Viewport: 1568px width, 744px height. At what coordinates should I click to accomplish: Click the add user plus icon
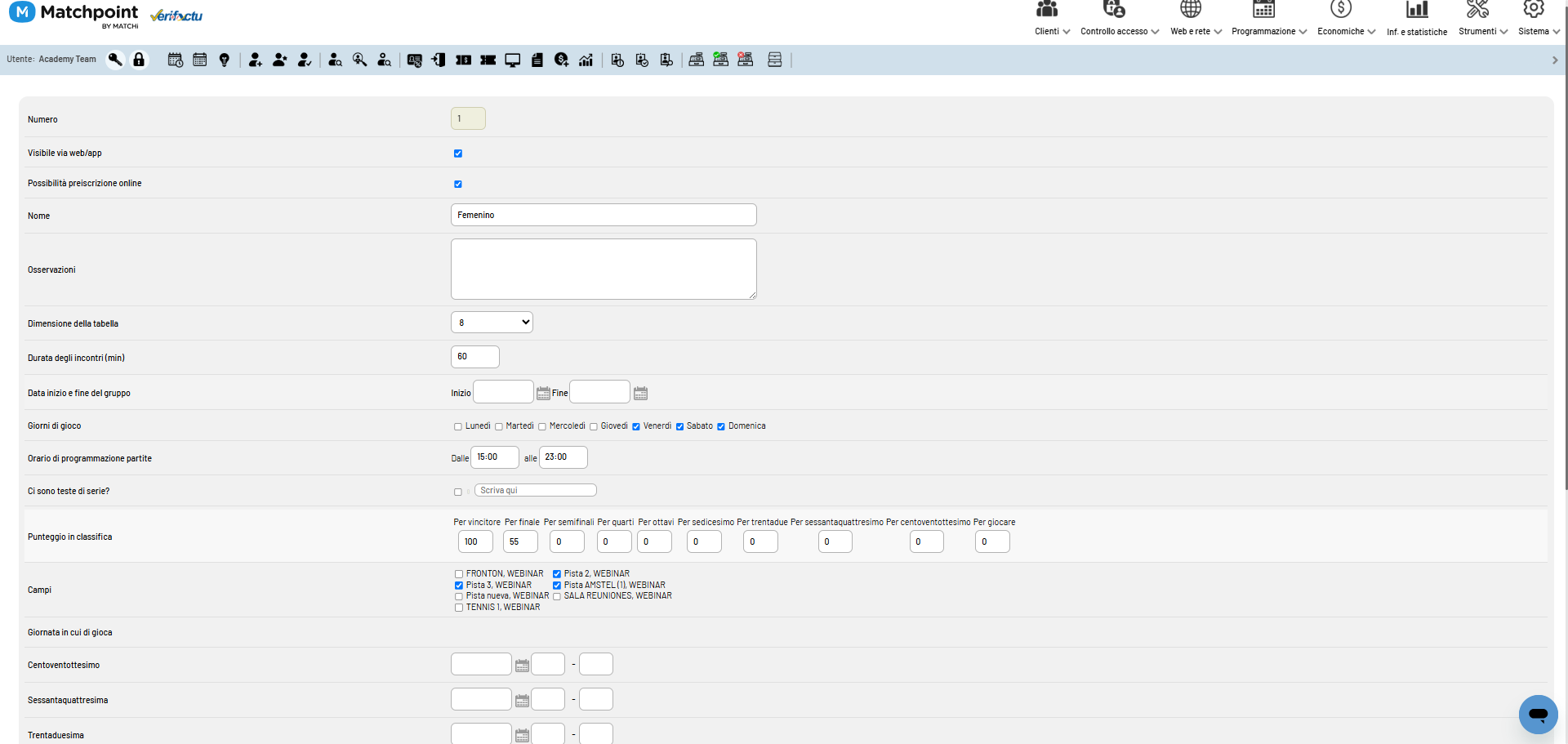tap(256, 60)
